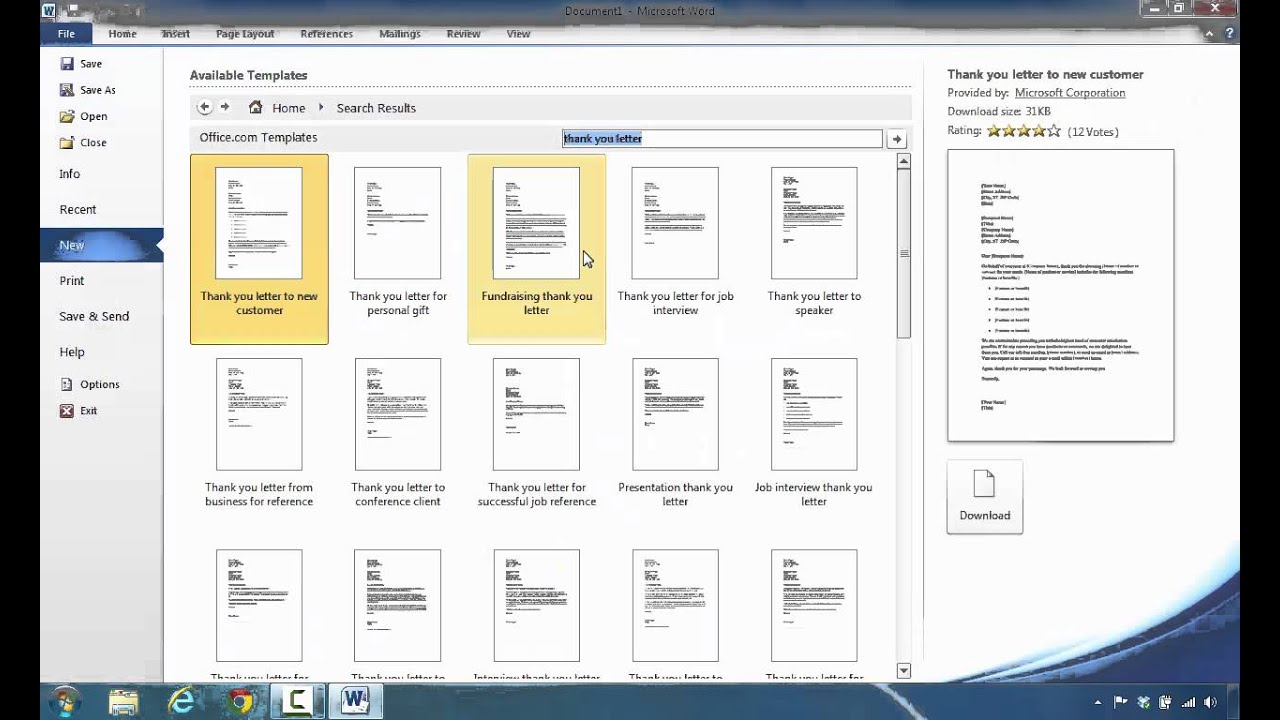
Task: Open the Microsoft Corporation provider link
Action: (x=1070, y=93)
